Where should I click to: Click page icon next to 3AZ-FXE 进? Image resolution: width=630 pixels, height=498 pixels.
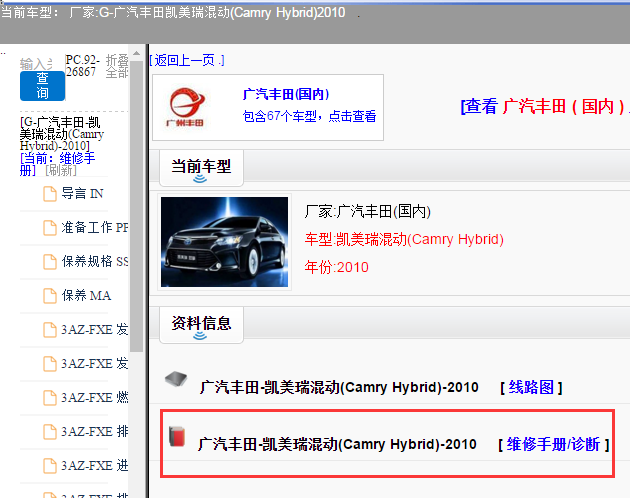coord(50,466)
